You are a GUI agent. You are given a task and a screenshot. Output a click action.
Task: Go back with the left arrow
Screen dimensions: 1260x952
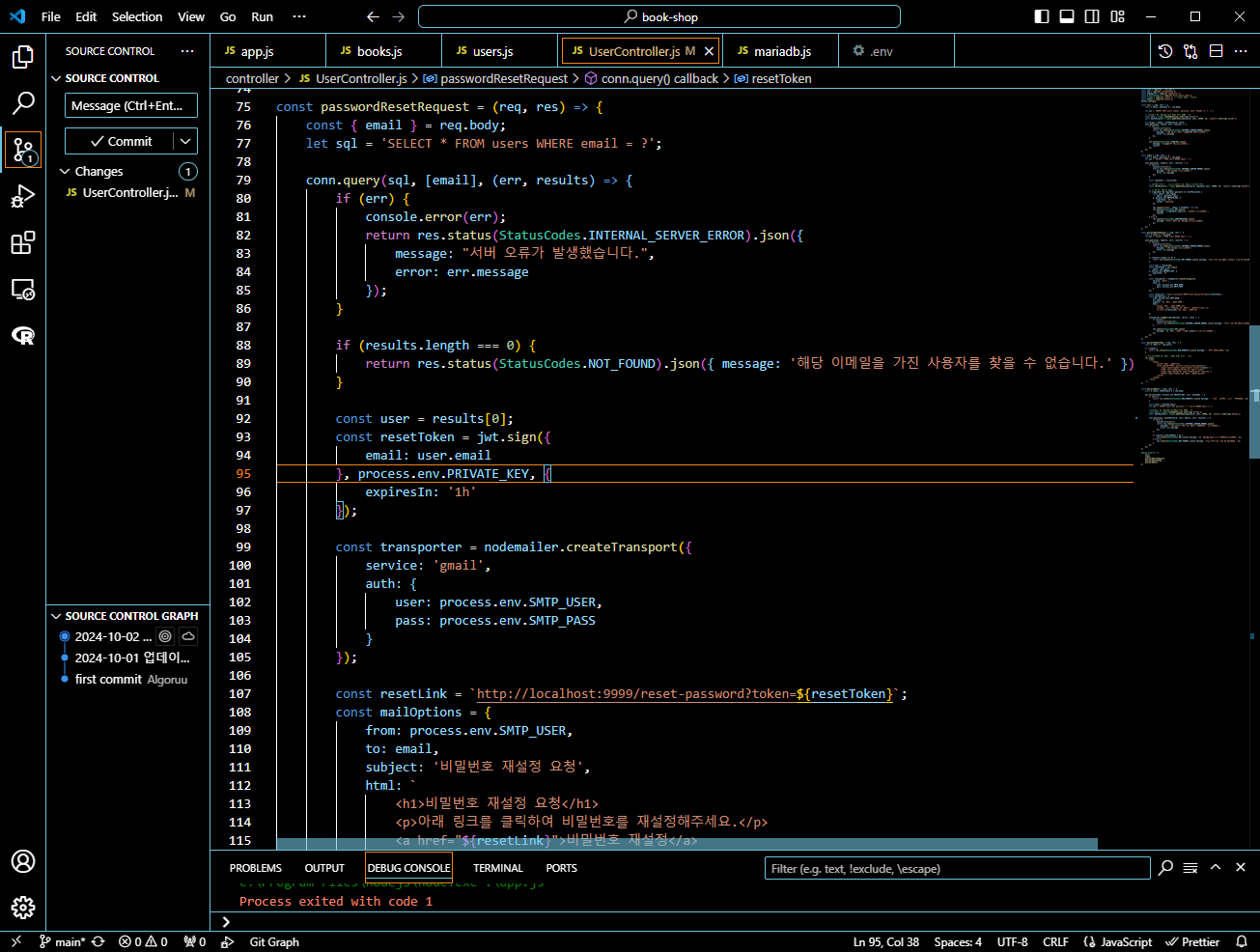(374, 16)
